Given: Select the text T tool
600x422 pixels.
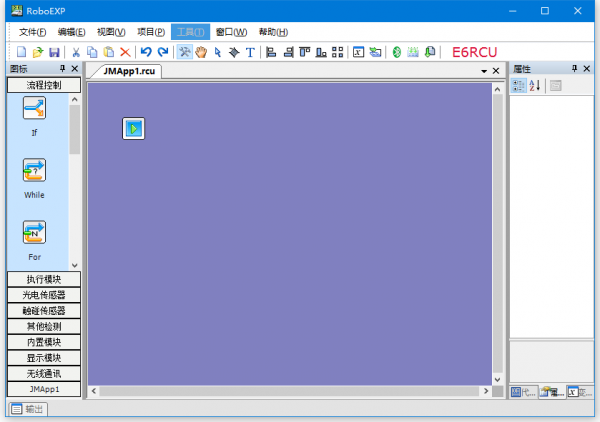Looking at the screenshot, I should (x=249, y=52).
